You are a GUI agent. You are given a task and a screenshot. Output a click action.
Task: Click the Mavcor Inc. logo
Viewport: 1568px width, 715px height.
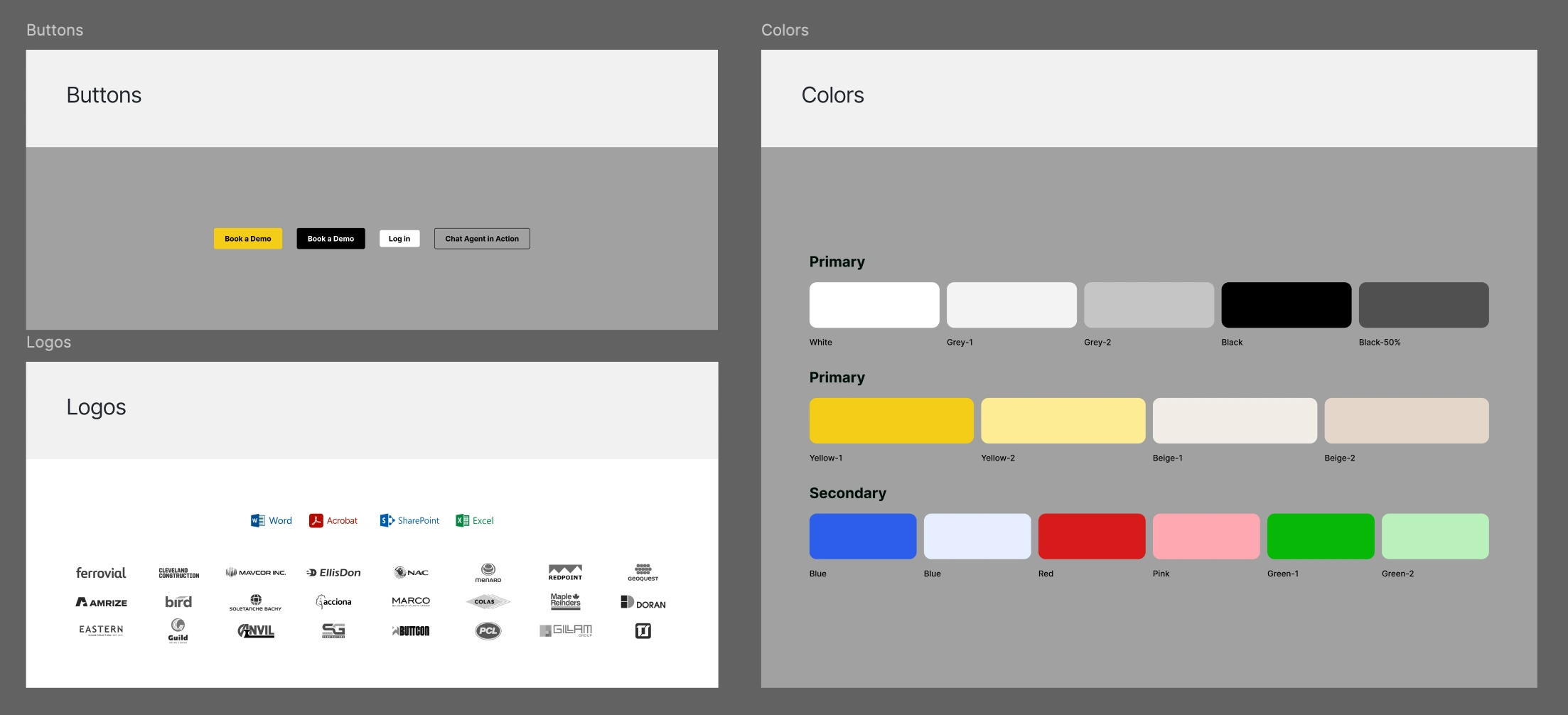(x=256, y=573)
